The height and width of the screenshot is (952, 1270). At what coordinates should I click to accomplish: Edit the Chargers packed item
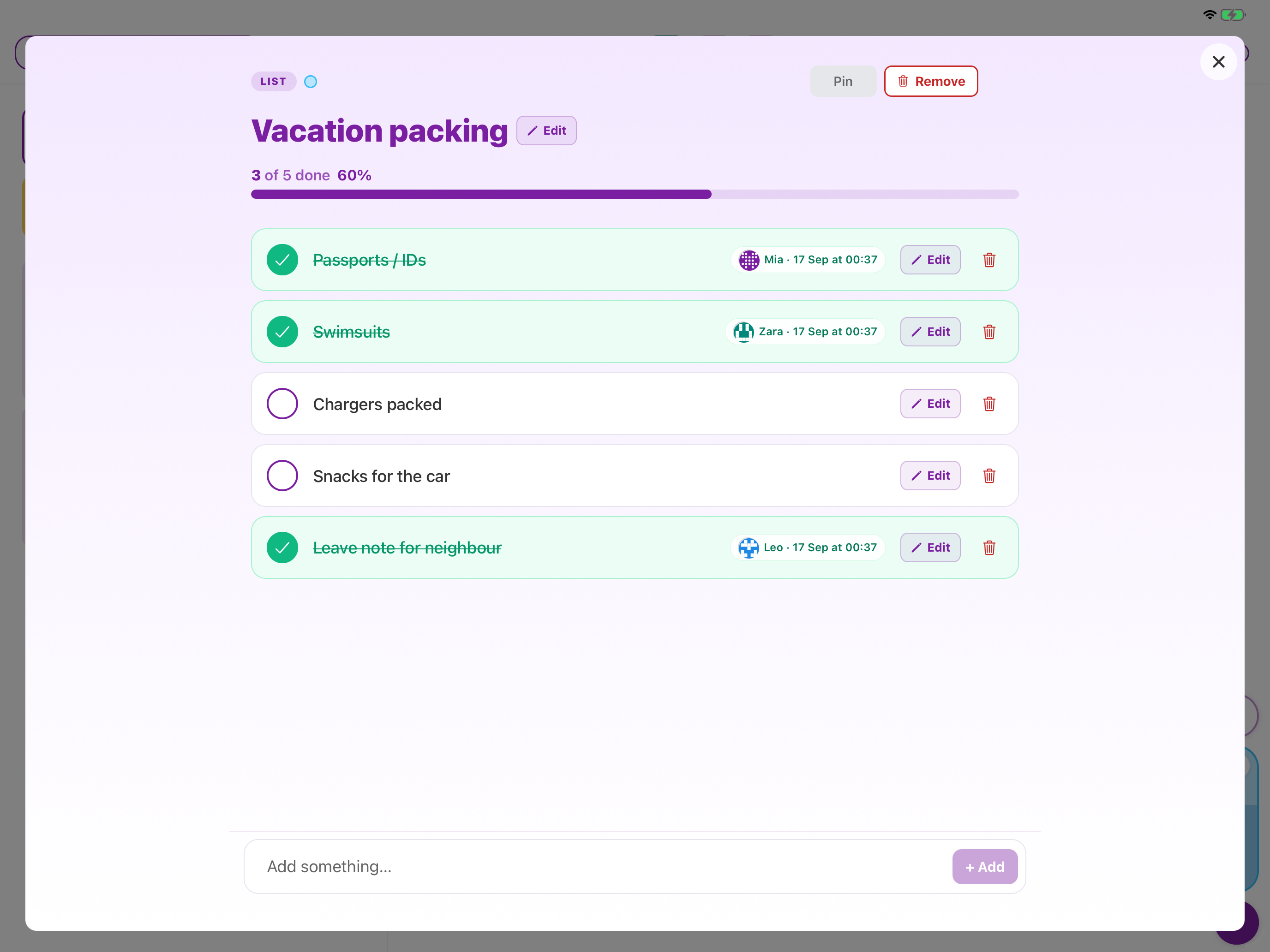pos(930,404)
